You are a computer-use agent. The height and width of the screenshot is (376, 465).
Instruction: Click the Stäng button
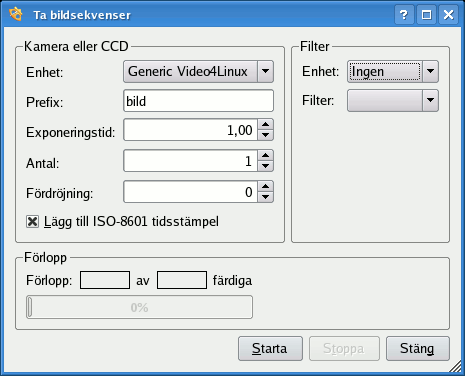[418, 349]
